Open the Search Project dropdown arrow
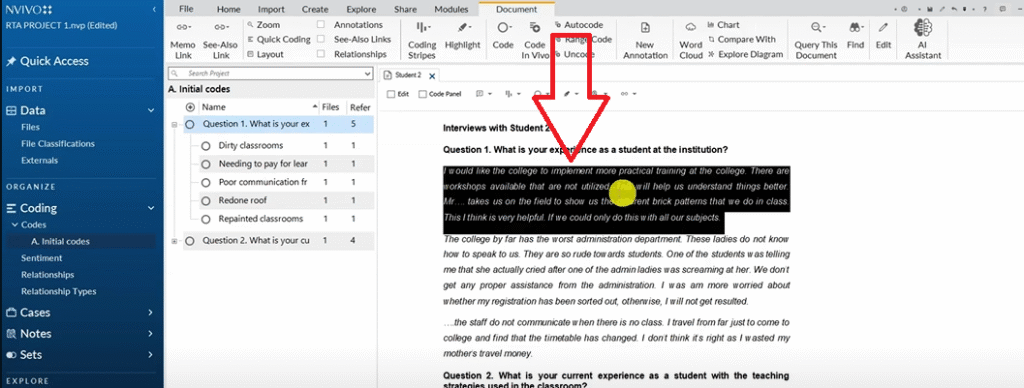This screenshot has height=388, width=1024. (368, 74)
